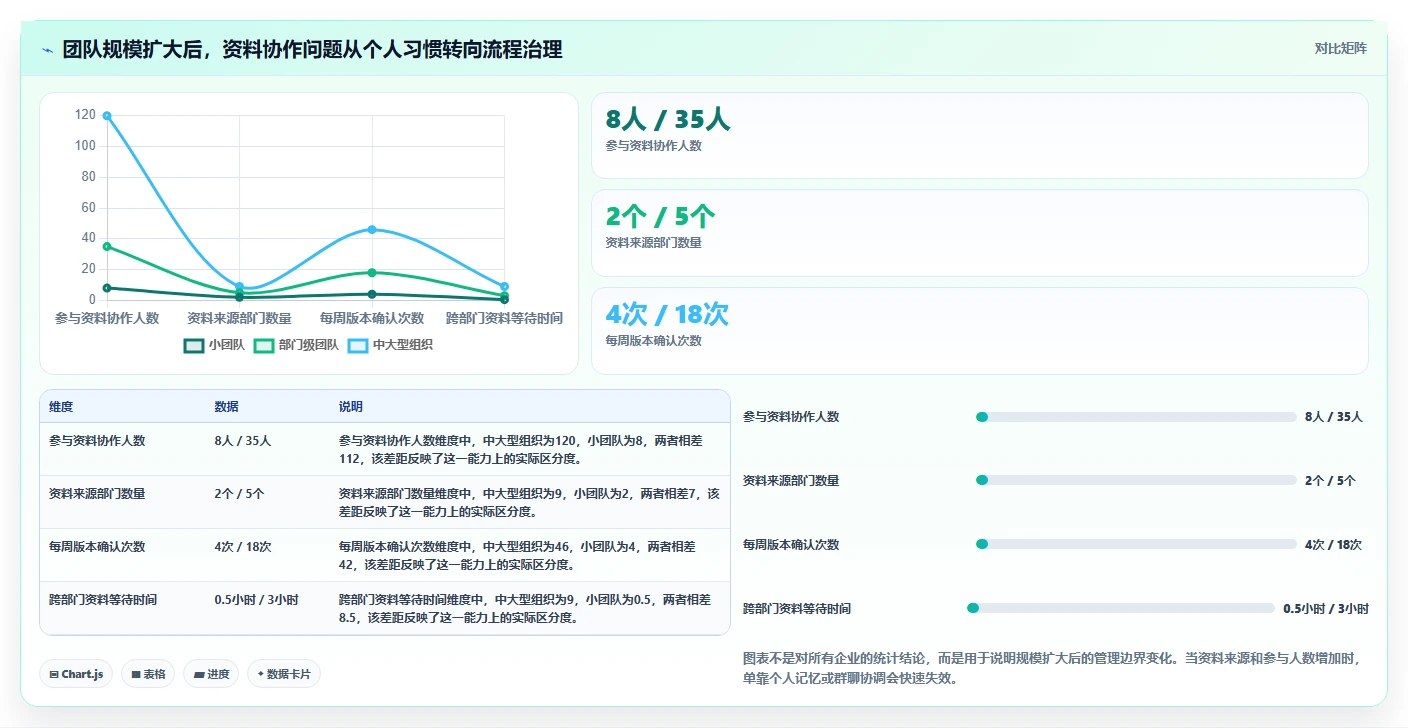The image size is (1408, 728).
Task: Click the 0.5小时 / 3小时 value beside progress bar
Action: [x=1326, y=608]
